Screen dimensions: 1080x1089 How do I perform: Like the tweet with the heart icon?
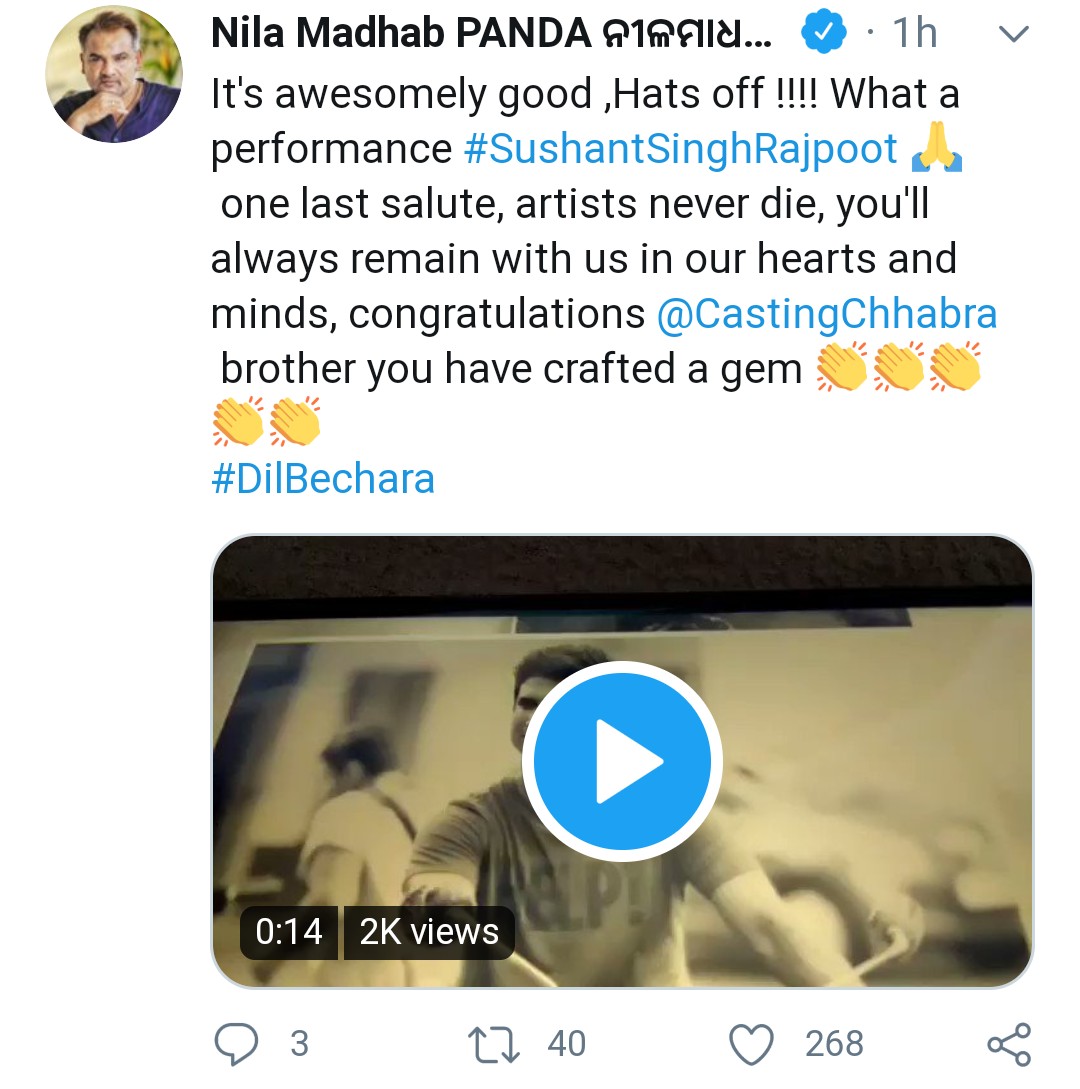tap(752, 1045)
